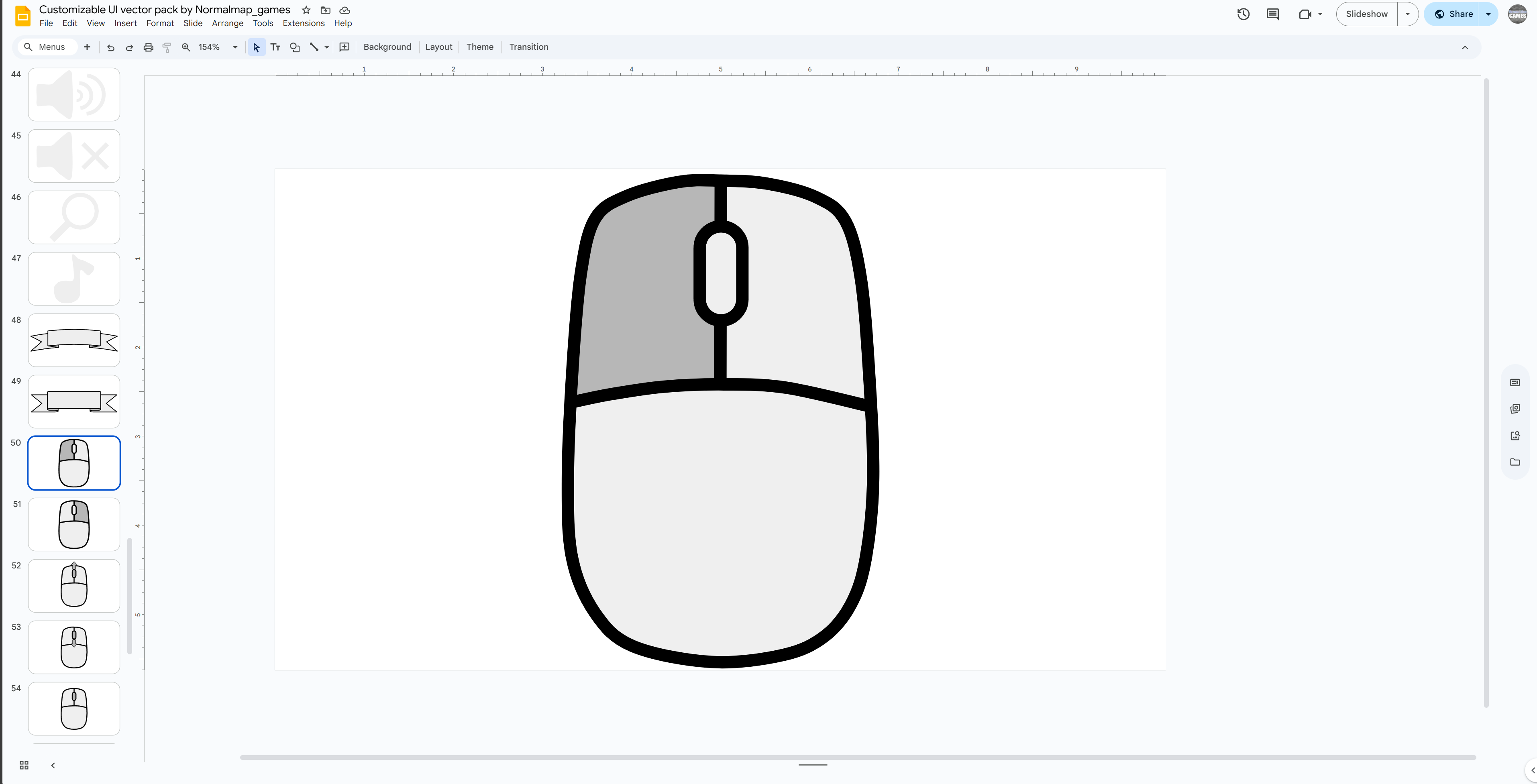
Task: Open the Format menu
Action: pos(160,23)
